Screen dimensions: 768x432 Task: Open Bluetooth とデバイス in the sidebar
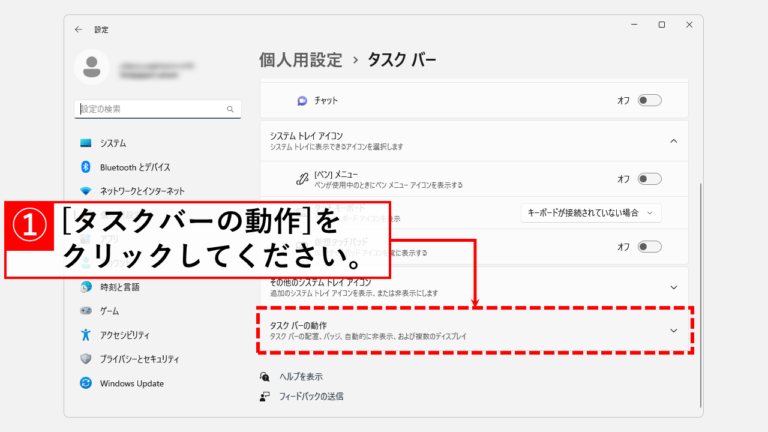tap(135, 168)
